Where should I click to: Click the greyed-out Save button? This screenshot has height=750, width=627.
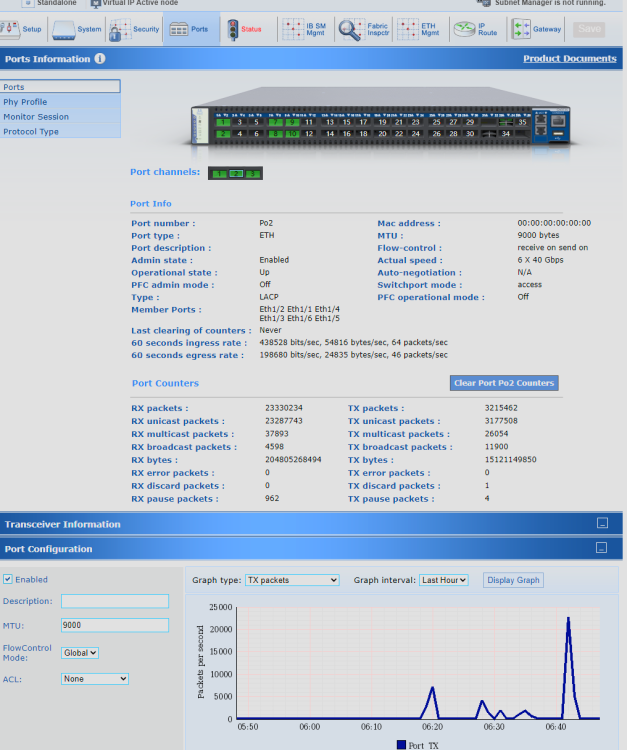point(589,29)
